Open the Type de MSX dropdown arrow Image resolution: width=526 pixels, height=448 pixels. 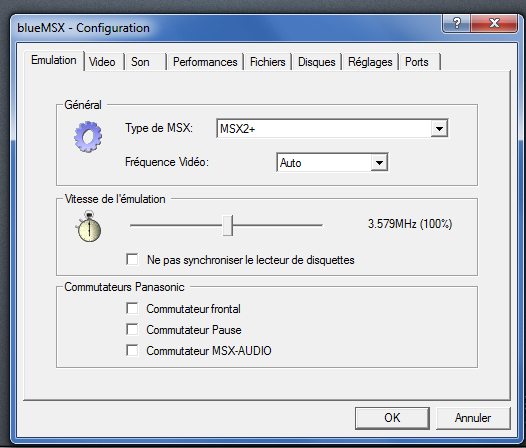point(439,129)
